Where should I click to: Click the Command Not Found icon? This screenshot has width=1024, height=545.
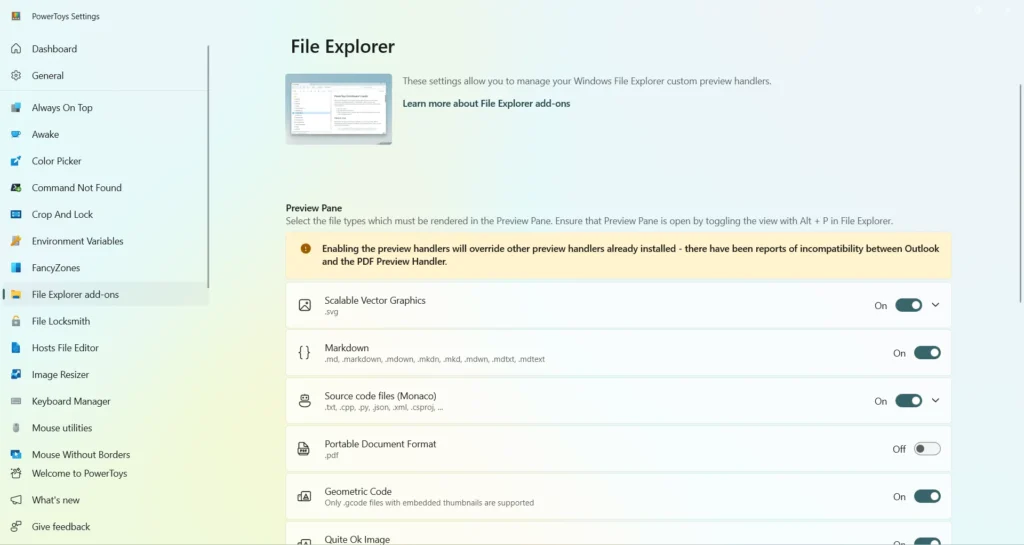tap(16, 188)
